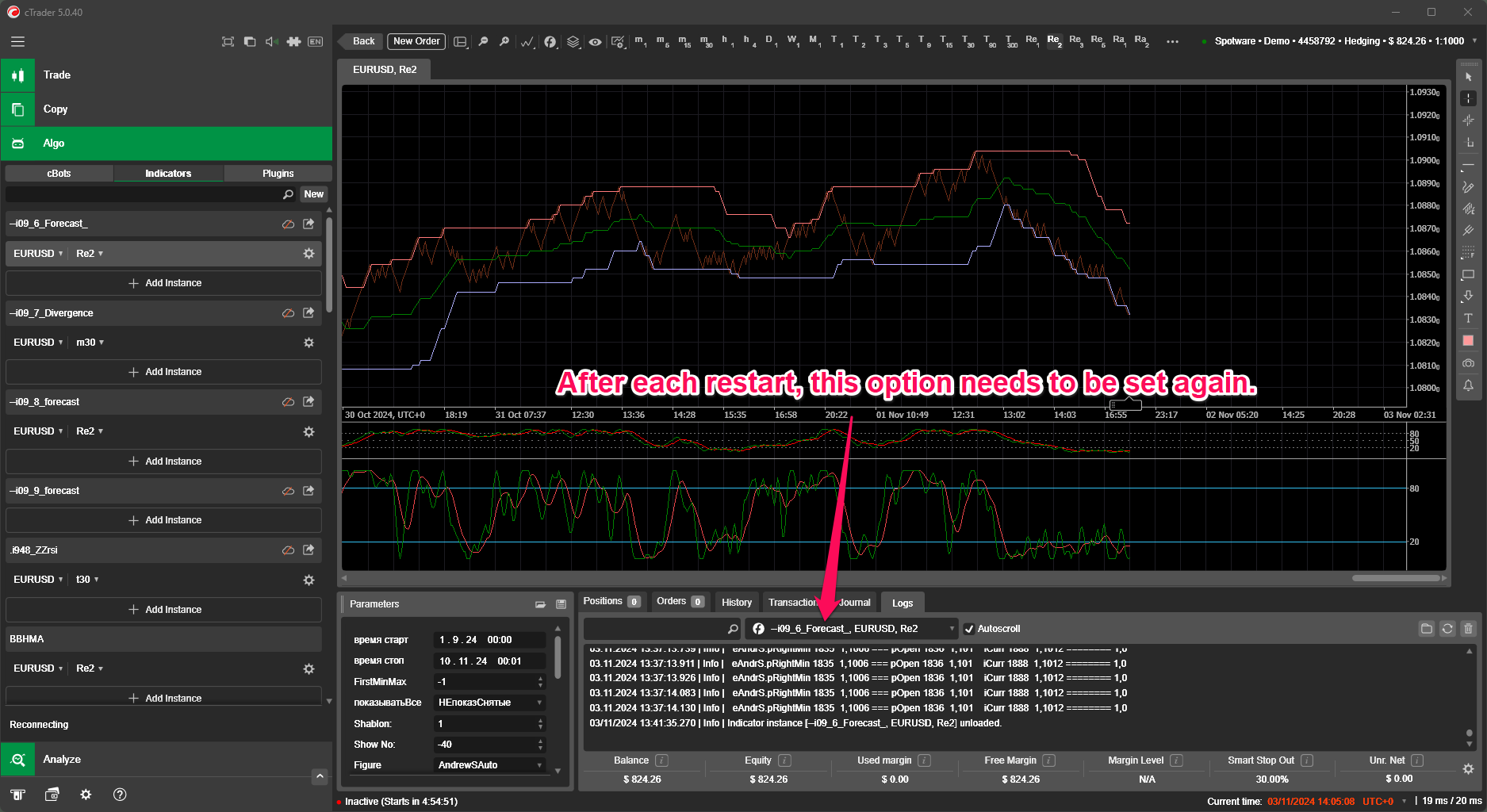Switch to Plugins tab
This screenshot has width=1487, height=812.
tap(278, 173)
